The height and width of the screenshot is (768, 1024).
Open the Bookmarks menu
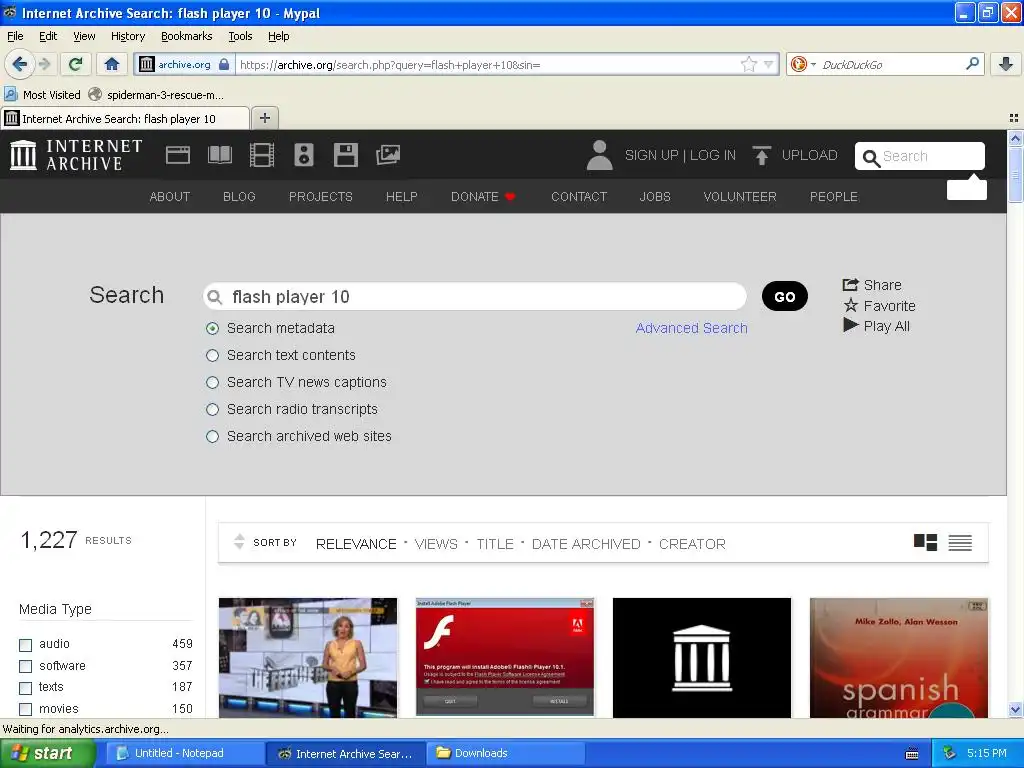(x=186, y=36)
